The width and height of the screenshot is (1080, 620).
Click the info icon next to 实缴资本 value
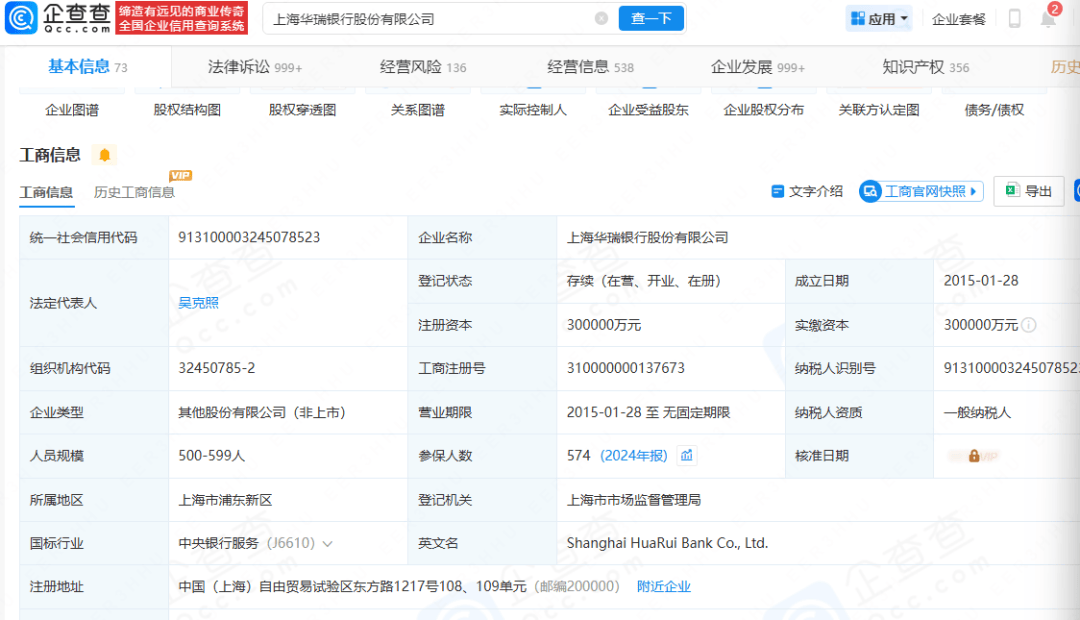point(1029,325)
